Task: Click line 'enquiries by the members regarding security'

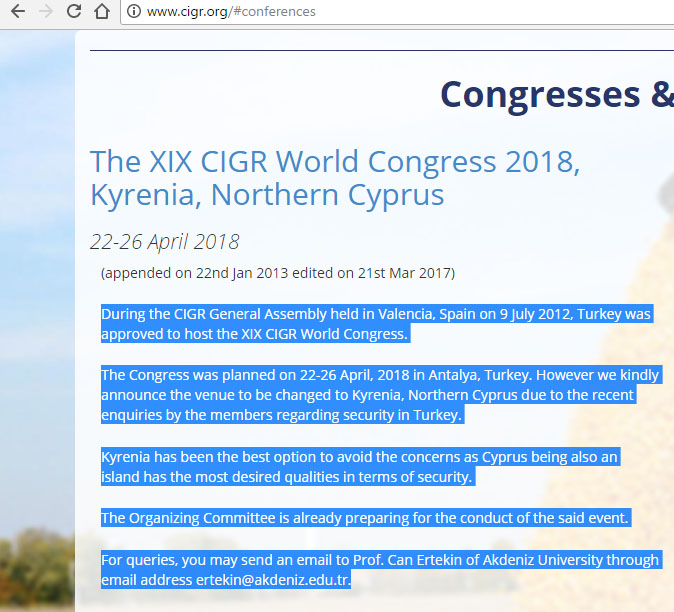Action: coord(282,415)
